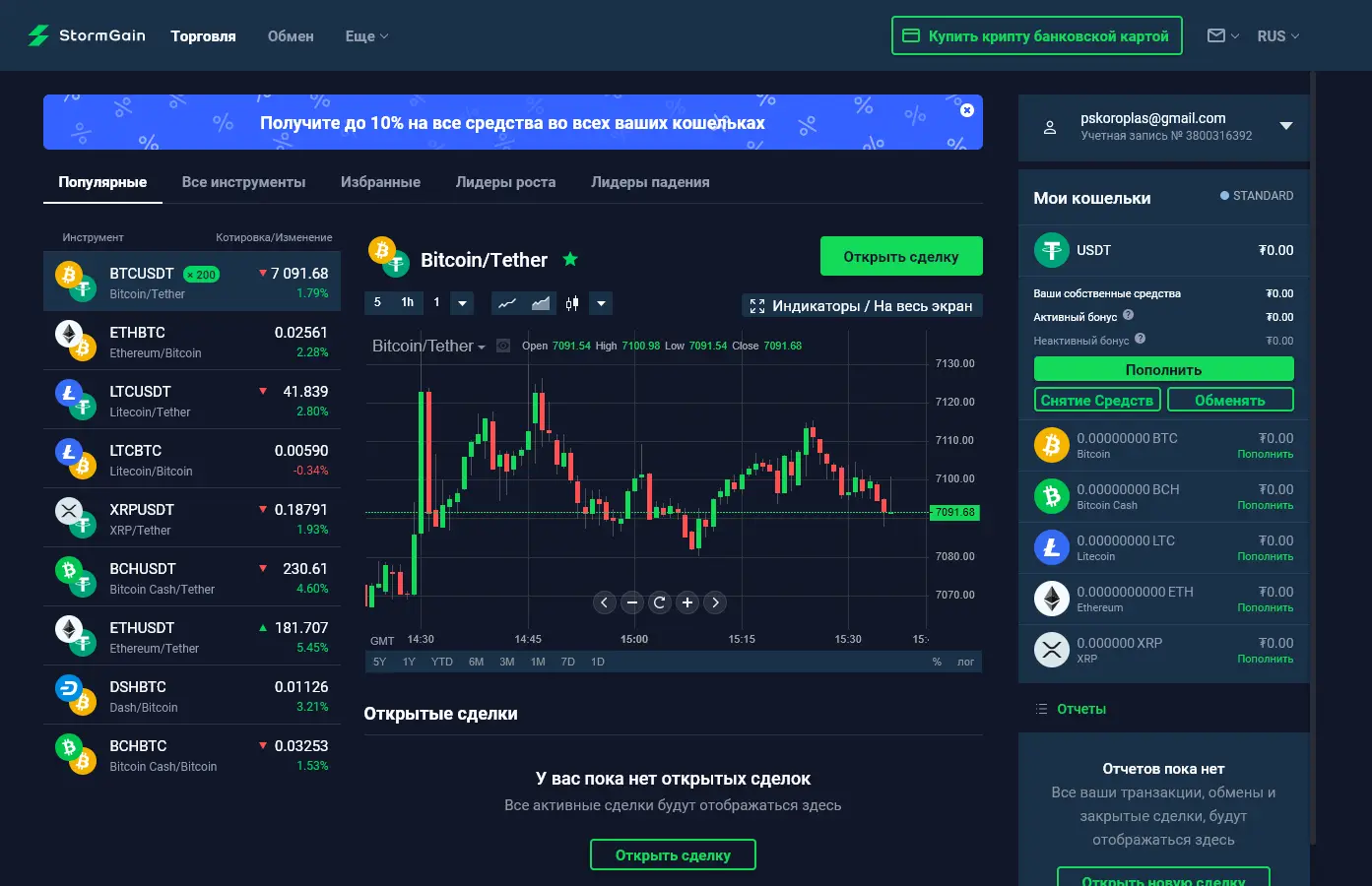Click Индикаторы / На весь экран button

click(x=862, y=306)
